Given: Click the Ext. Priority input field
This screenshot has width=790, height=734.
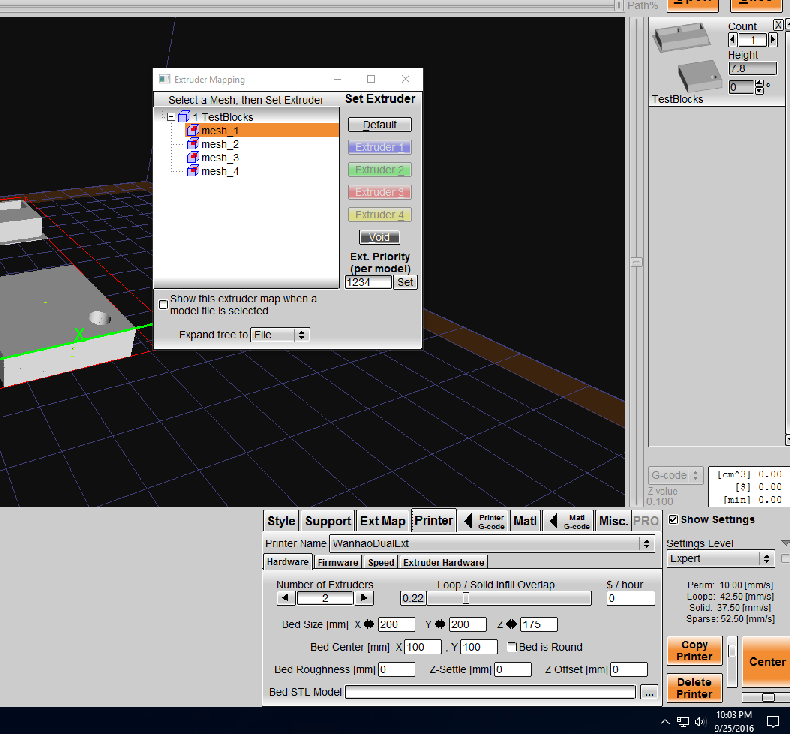Looking at the screenshot, I should pos(368,282).
